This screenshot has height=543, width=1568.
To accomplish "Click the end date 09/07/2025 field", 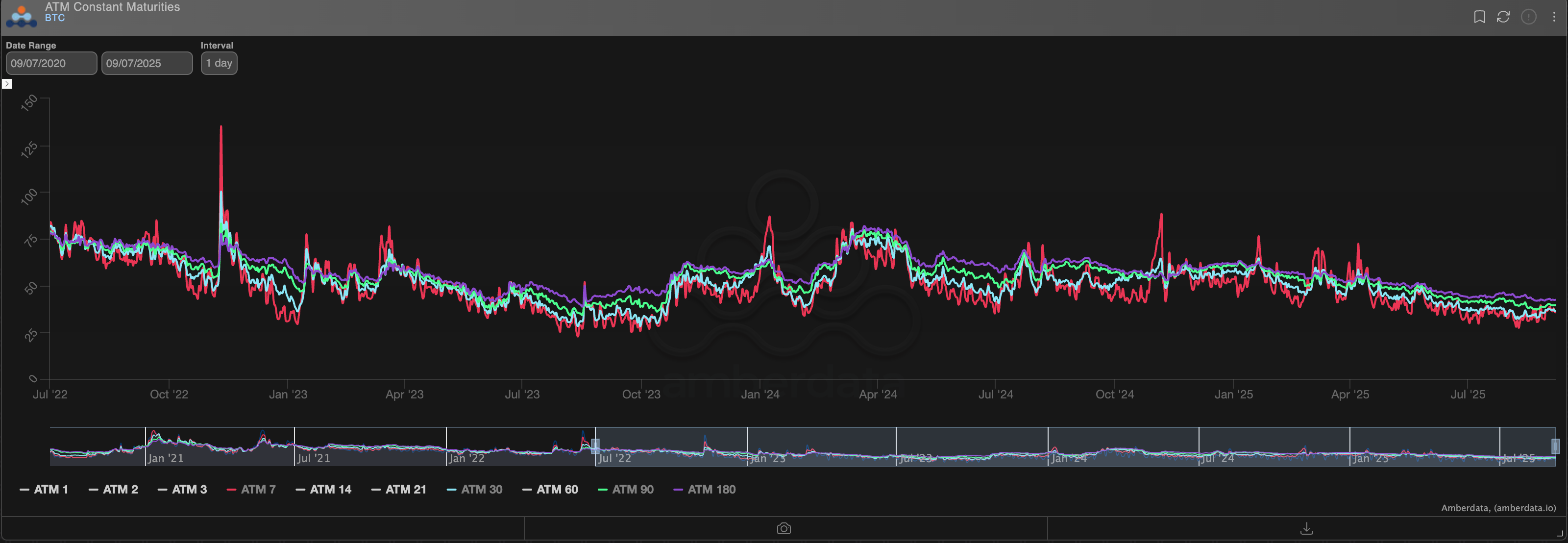I will point(147,63).
